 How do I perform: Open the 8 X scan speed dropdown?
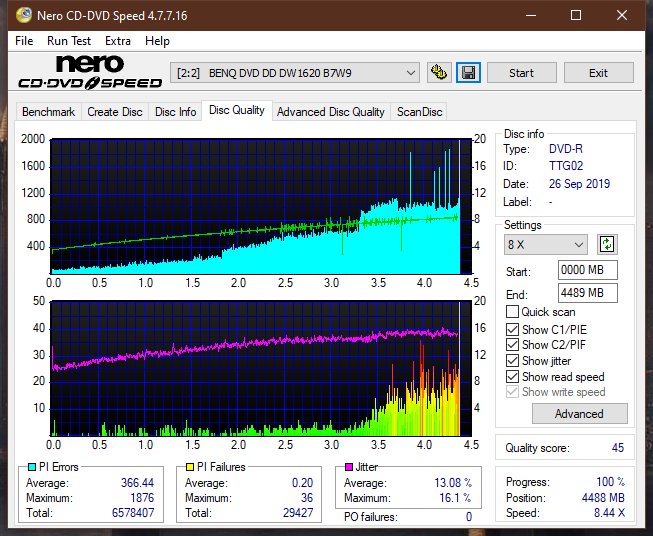[546, 244]
